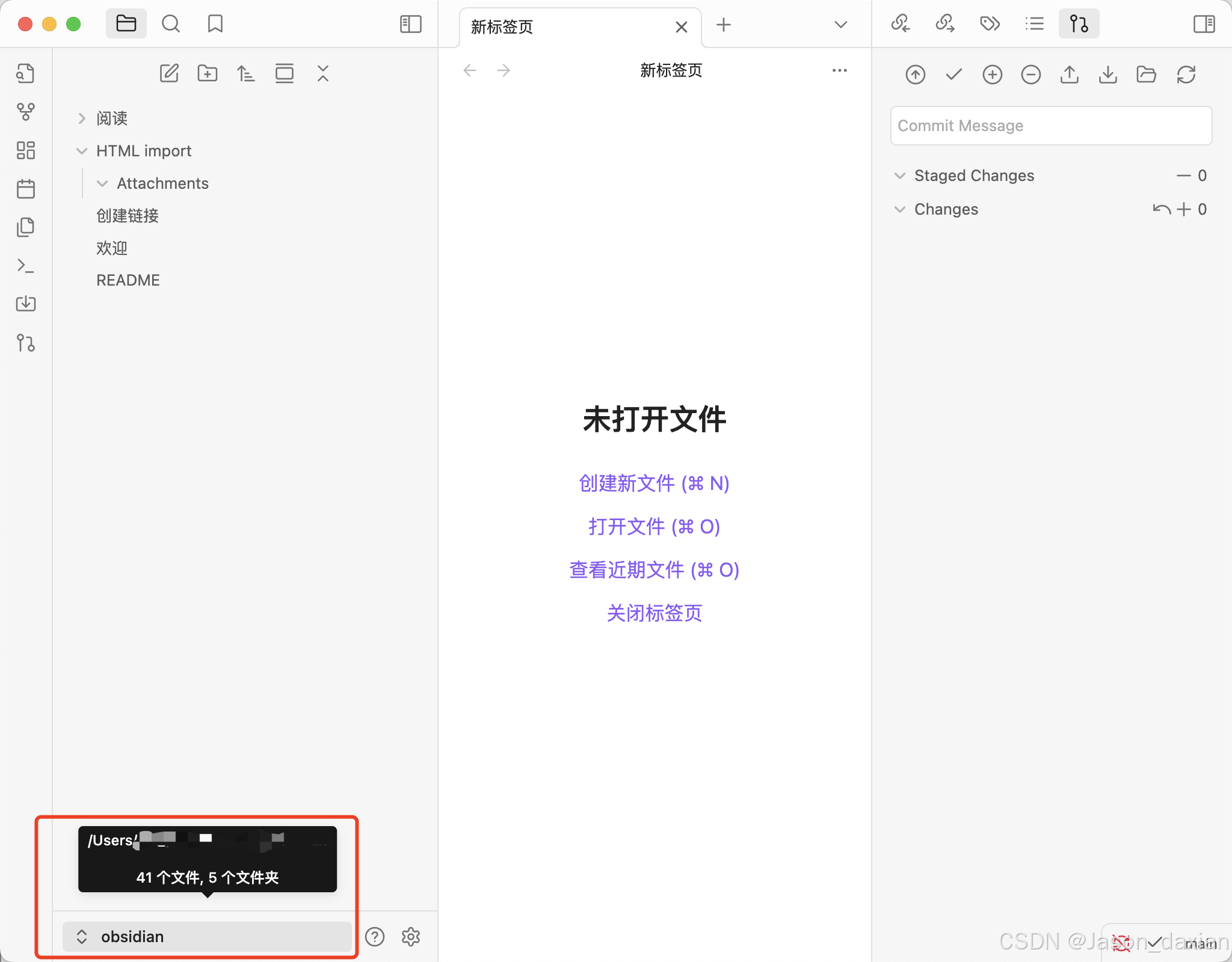Click the Git refresh icon

tap(1186, 75)
